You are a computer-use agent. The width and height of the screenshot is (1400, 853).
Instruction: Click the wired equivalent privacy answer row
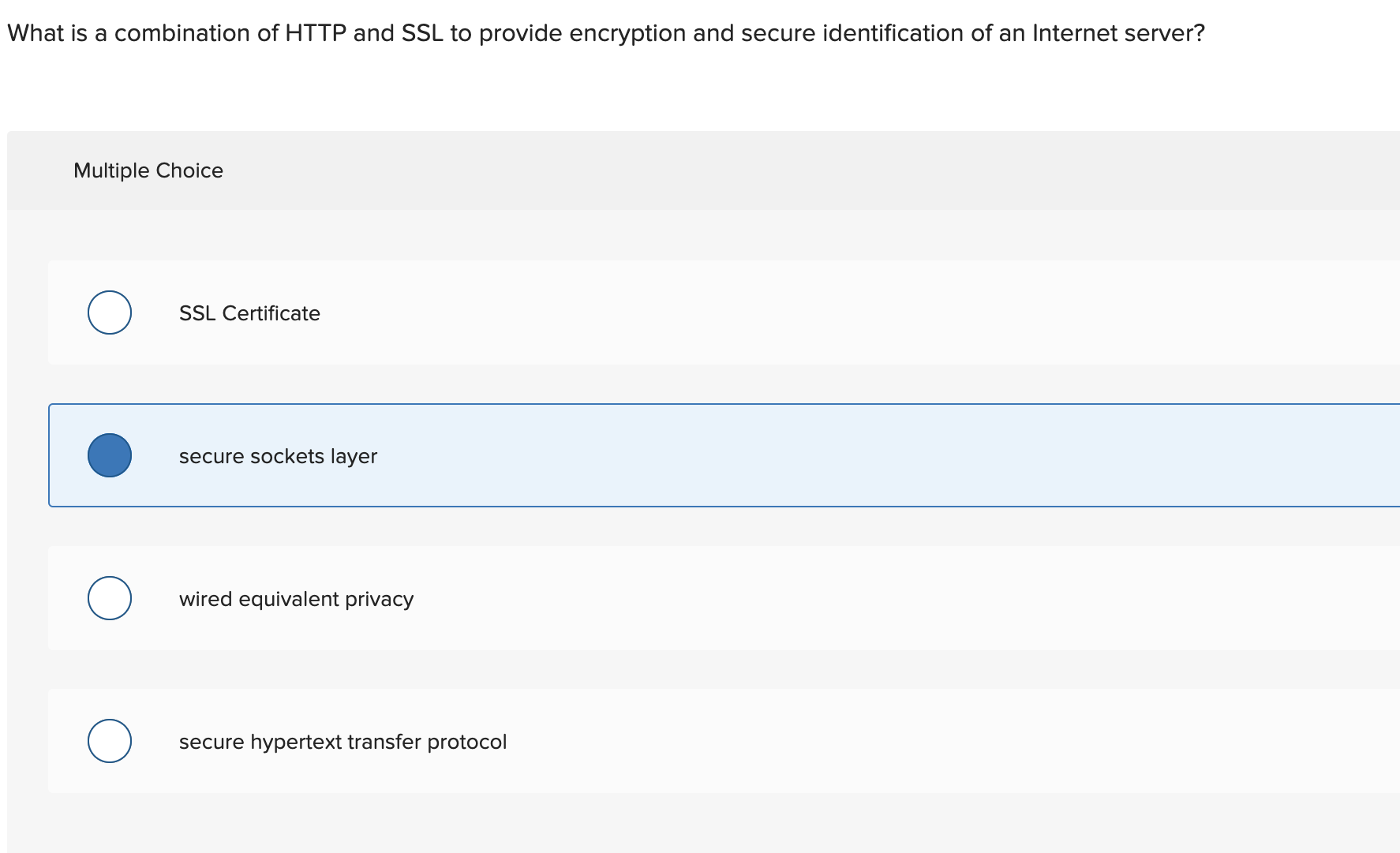tap(552, 598)
